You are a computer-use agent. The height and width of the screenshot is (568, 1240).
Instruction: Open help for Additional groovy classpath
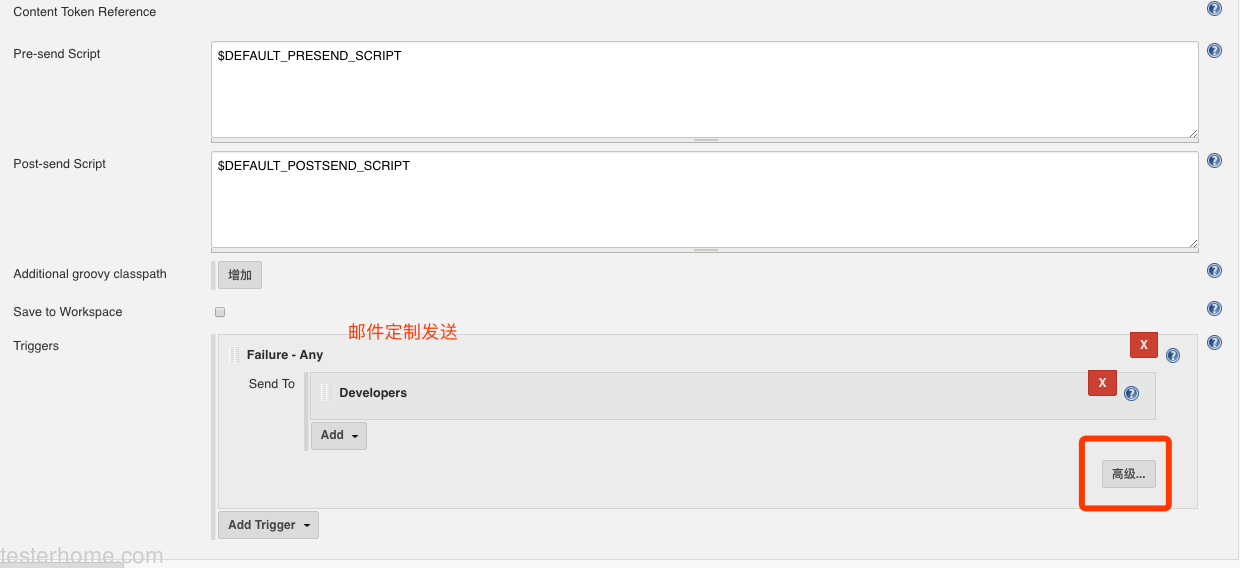pos(1214,271)
